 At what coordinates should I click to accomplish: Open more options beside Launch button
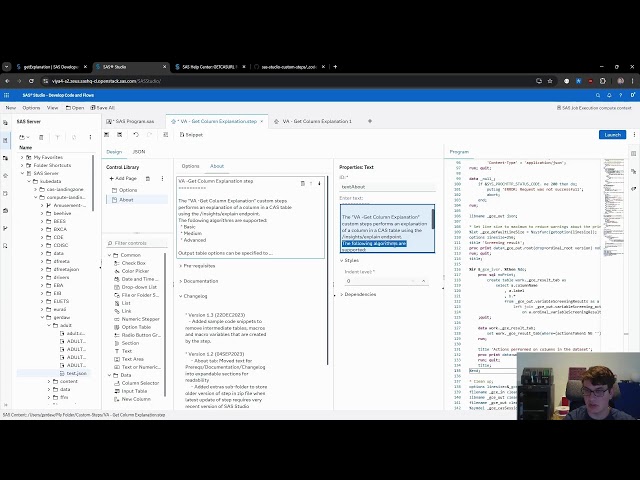click(634, 135)
